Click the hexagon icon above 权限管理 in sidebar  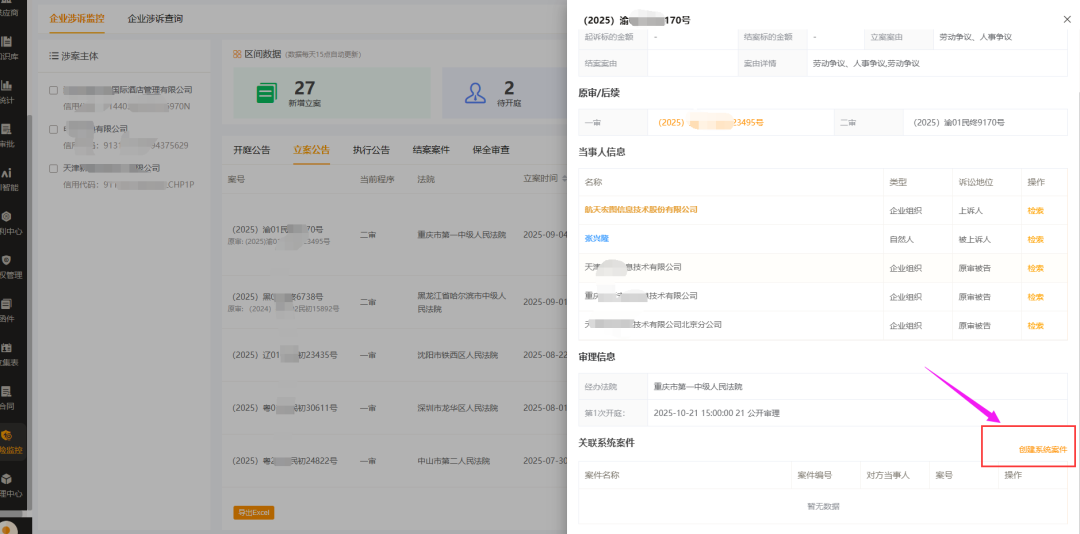click(6, 216)
